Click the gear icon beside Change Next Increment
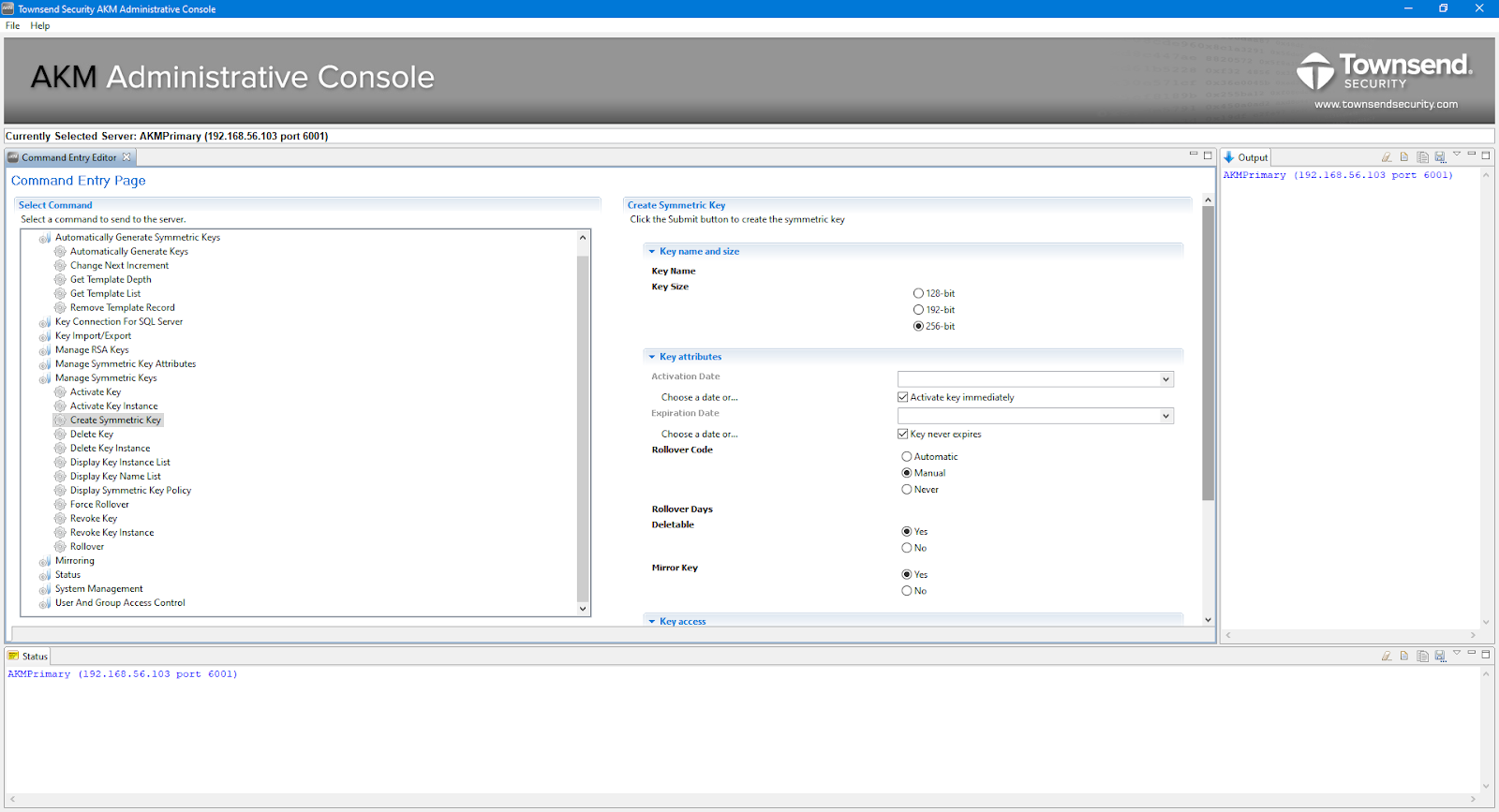1499x812 pixels. tap(60, 266)
